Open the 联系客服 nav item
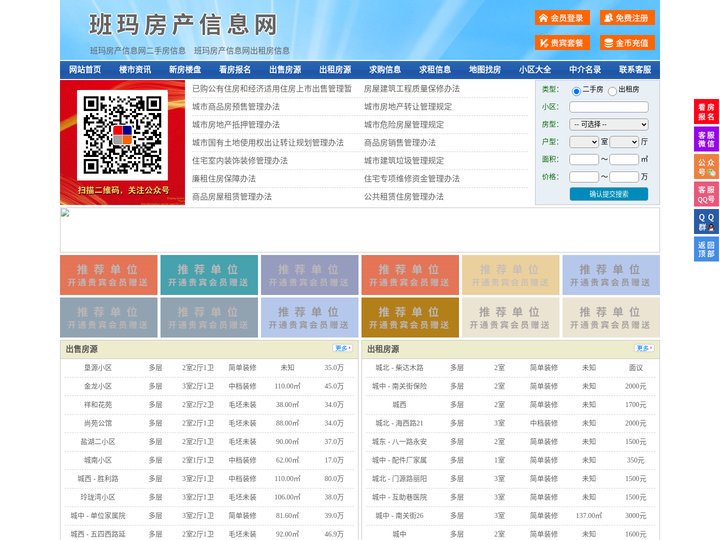The width and height of the screenshot is (720, 540). 635,70
